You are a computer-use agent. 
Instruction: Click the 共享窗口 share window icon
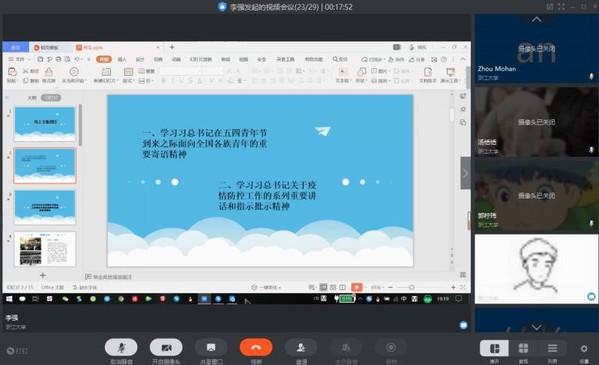pos(211,347)
